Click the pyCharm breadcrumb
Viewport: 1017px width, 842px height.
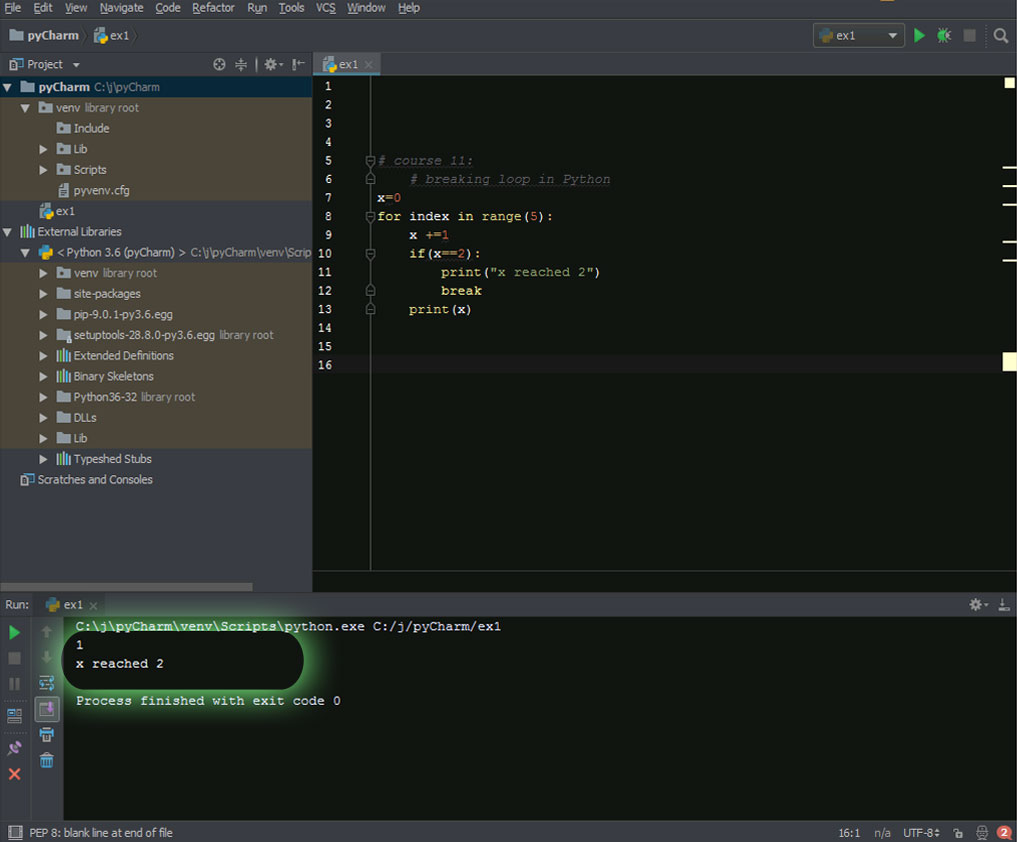tap(44, 36)
